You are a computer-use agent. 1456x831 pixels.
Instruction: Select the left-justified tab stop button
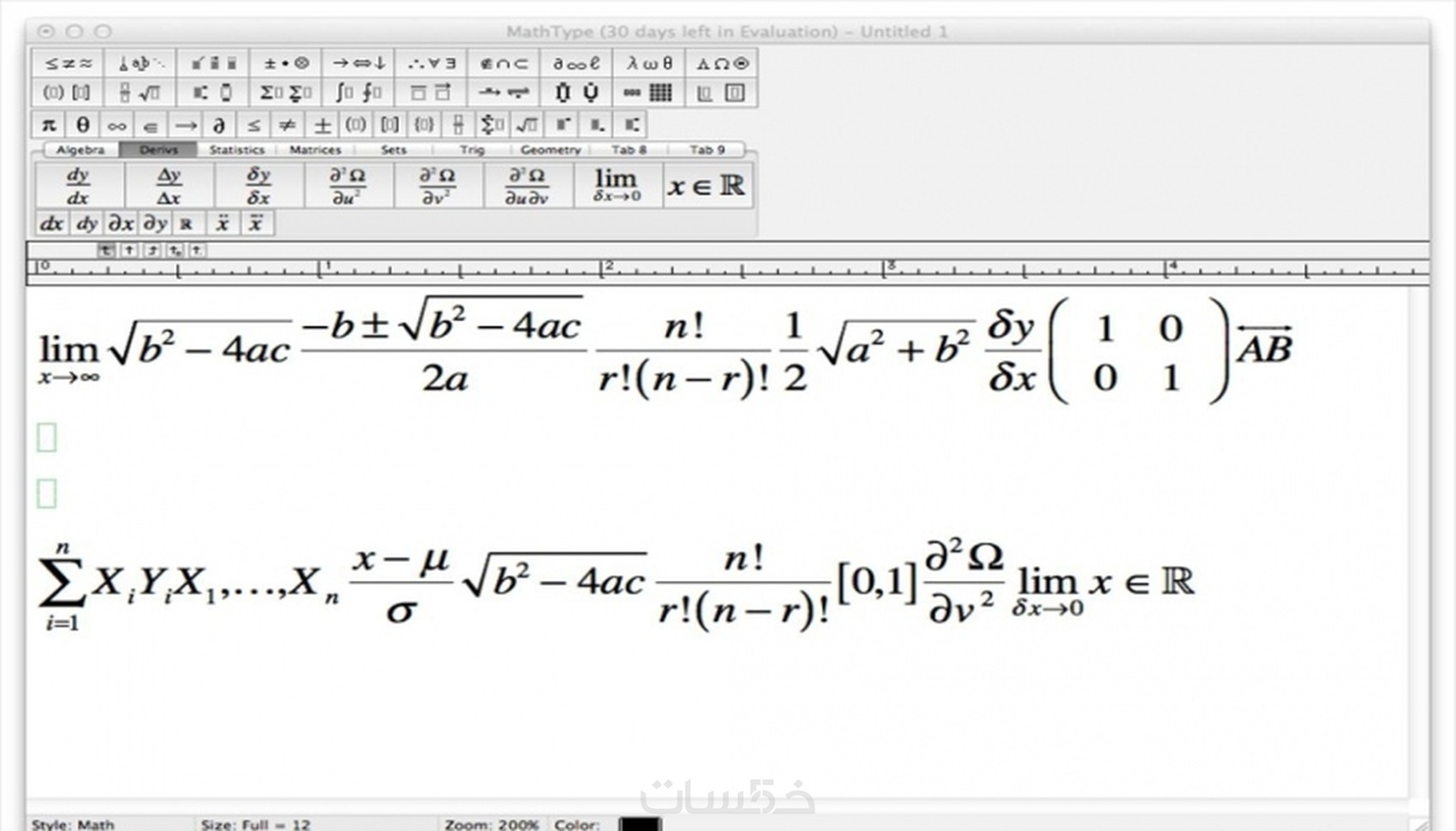[106, 250]
